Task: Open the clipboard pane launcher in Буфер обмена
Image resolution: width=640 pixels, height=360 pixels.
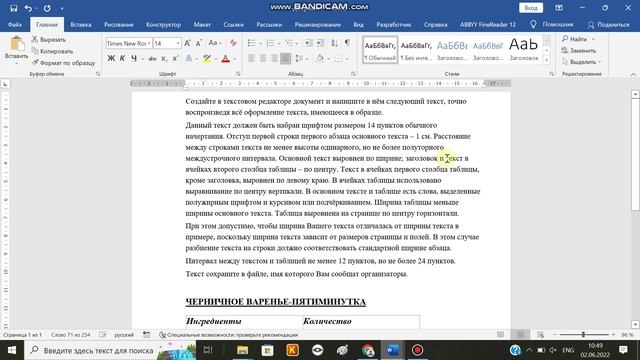Action: click(x=98, y=74)
